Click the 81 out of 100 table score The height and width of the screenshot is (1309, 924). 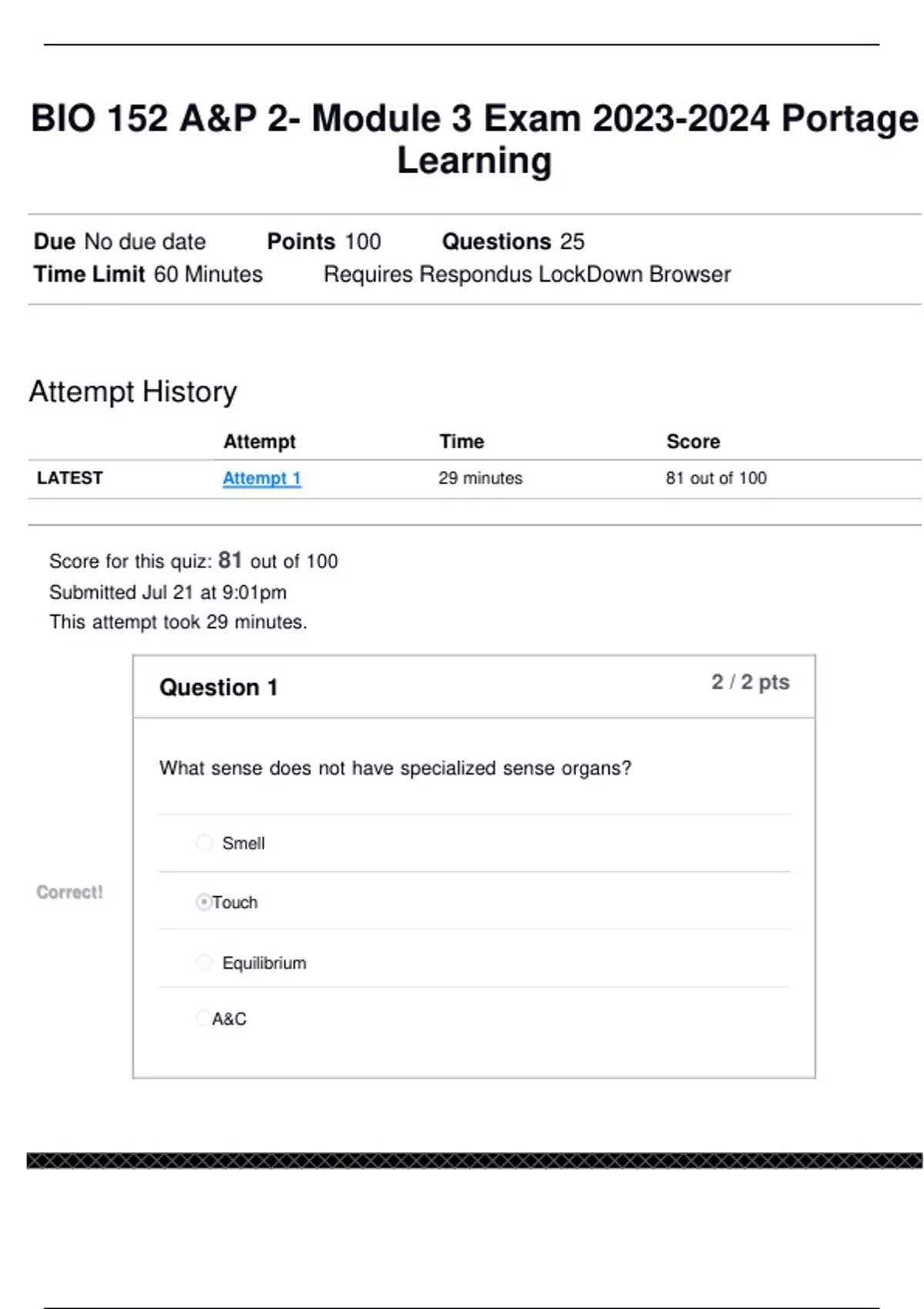[x=716, y=478]
